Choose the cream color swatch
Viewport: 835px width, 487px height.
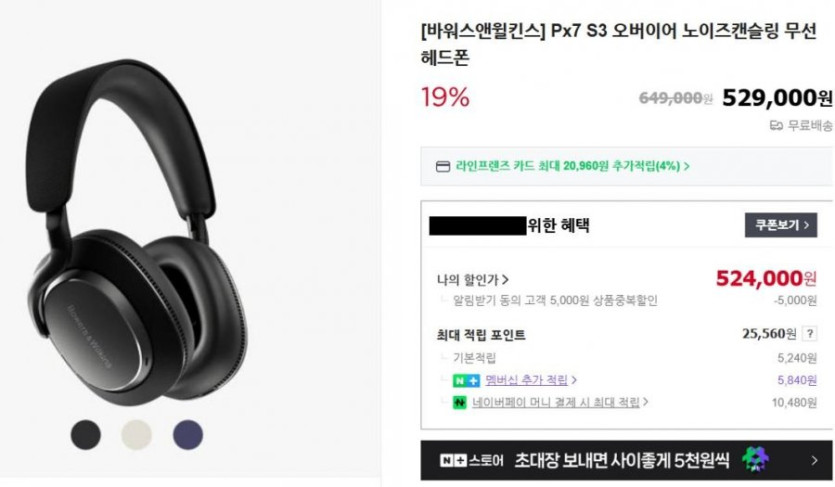click(137, 434)
